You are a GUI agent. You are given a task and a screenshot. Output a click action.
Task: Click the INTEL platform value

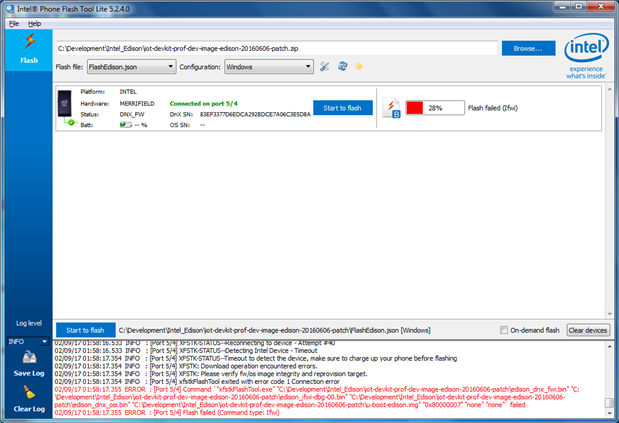(x=128, y=92)
